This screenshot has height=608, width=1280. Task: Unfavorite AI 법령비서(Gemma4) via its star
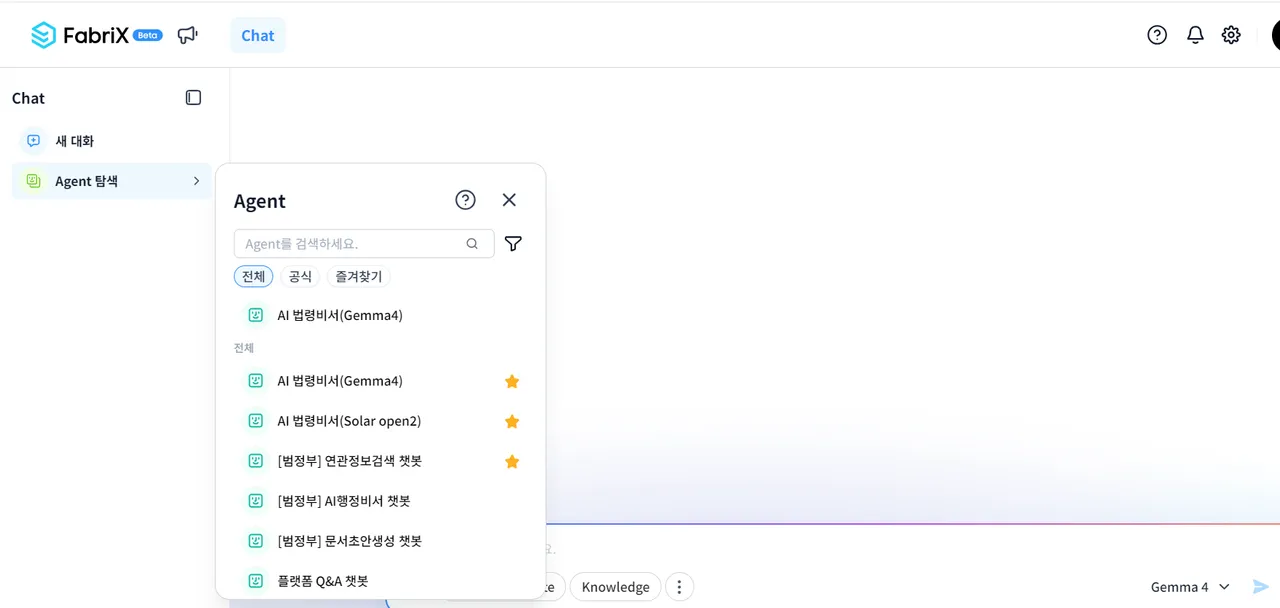(512, 381)
